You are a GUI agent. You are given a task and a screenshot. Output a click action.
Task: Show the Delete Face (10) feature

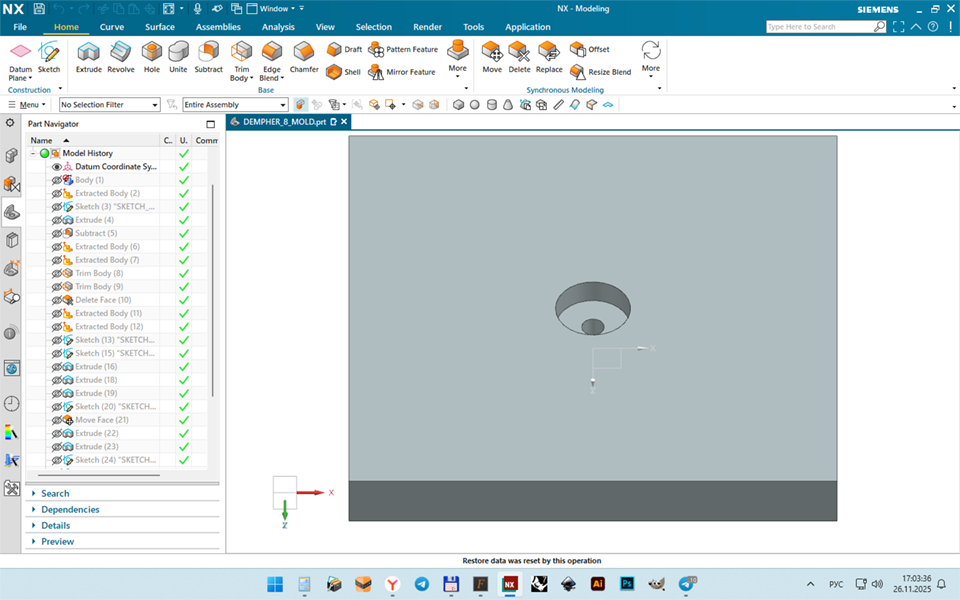coord(57,300)
